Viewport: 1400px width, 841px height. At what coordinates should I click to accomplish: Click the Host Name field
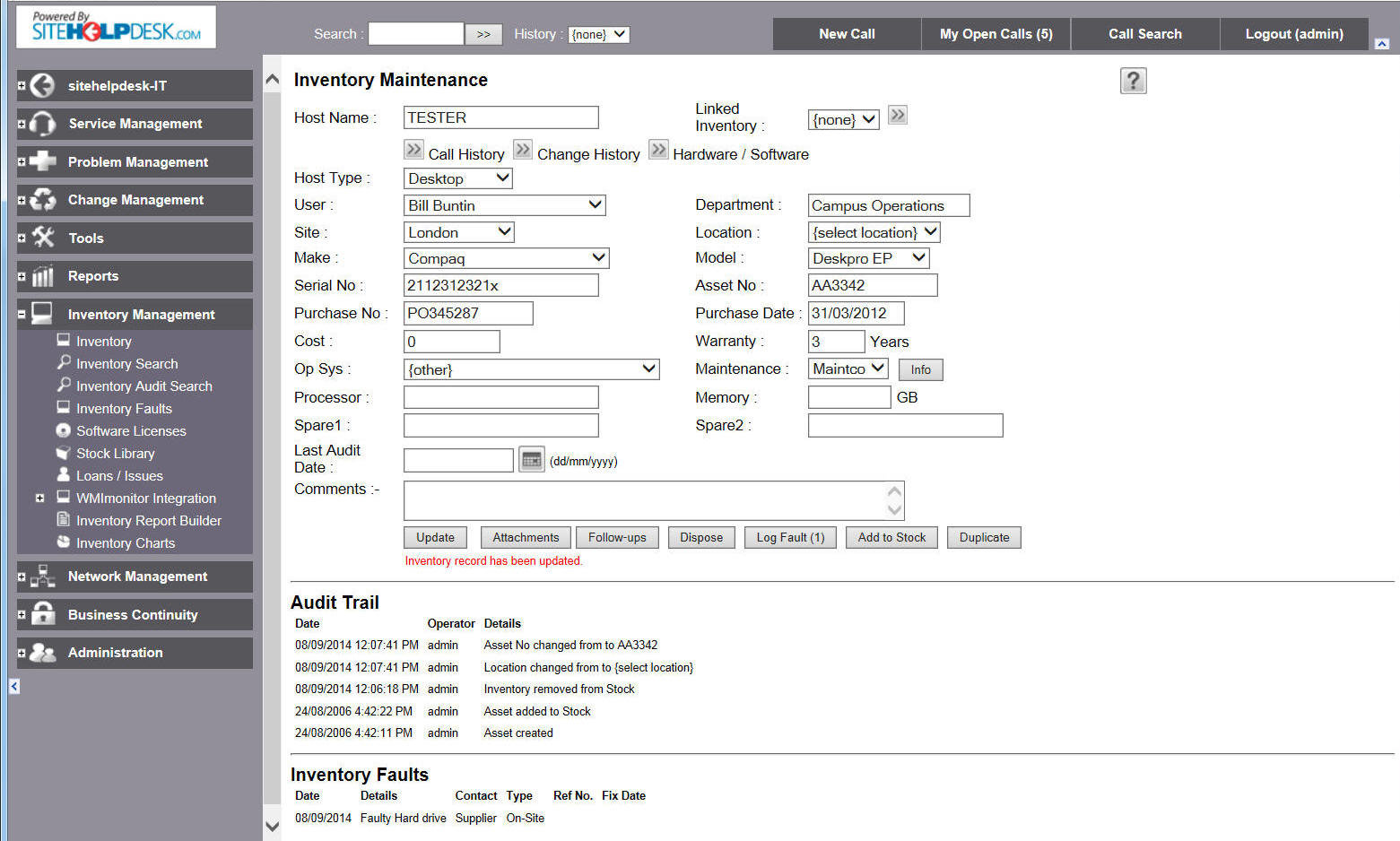point(501,117)
